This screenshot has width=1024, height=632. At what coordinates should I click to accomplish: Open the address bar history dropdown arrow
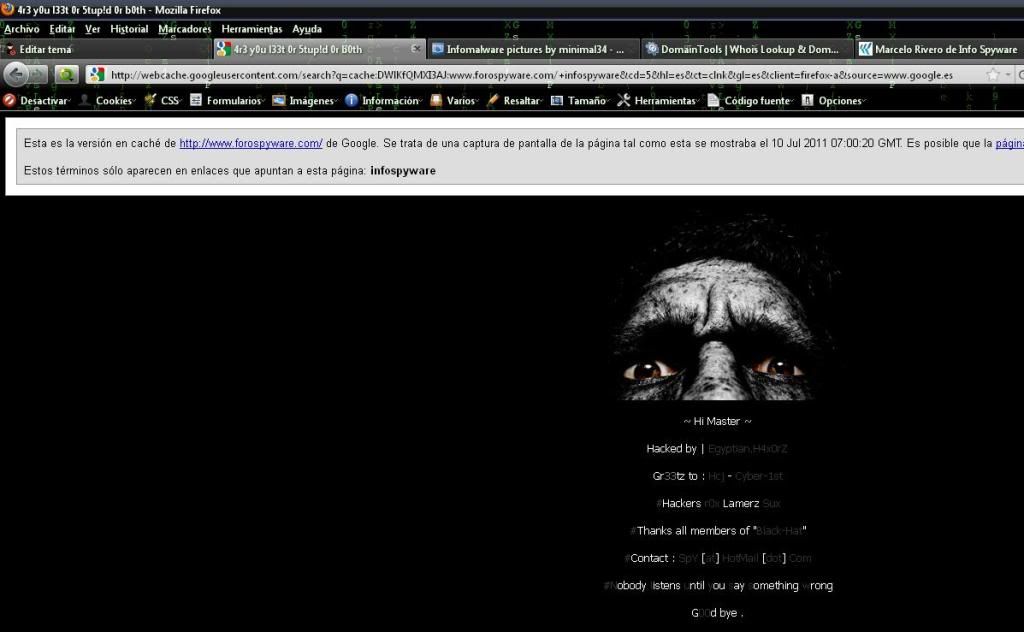(1008, 75)
